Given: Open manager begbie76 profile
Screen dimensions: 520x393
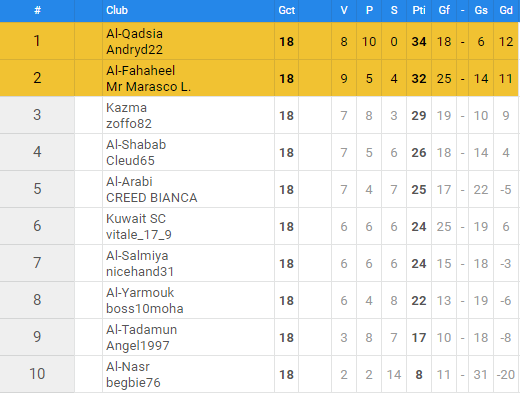Looking at the screenshot, I should pos(133,383).
